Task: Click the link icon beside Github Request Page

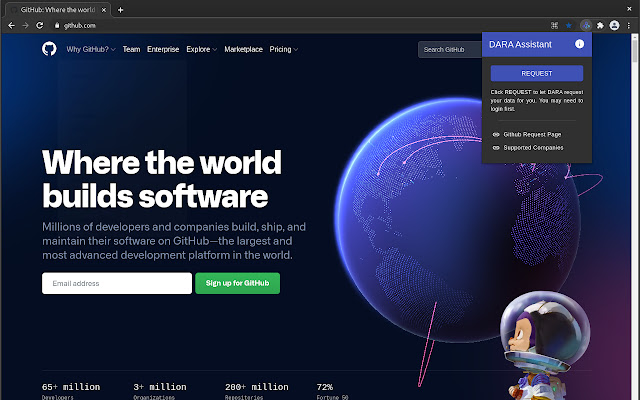Action: (x=496, y=134)
